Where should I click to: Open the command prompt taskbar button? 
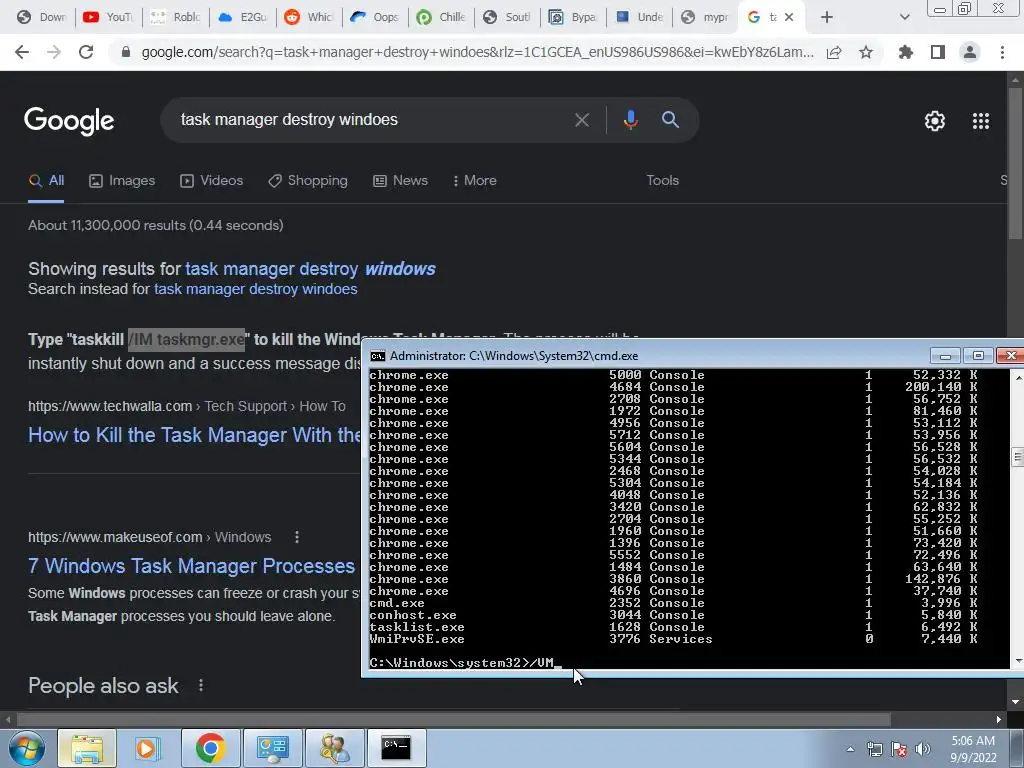pyautogui.click(x=396, y=748)
